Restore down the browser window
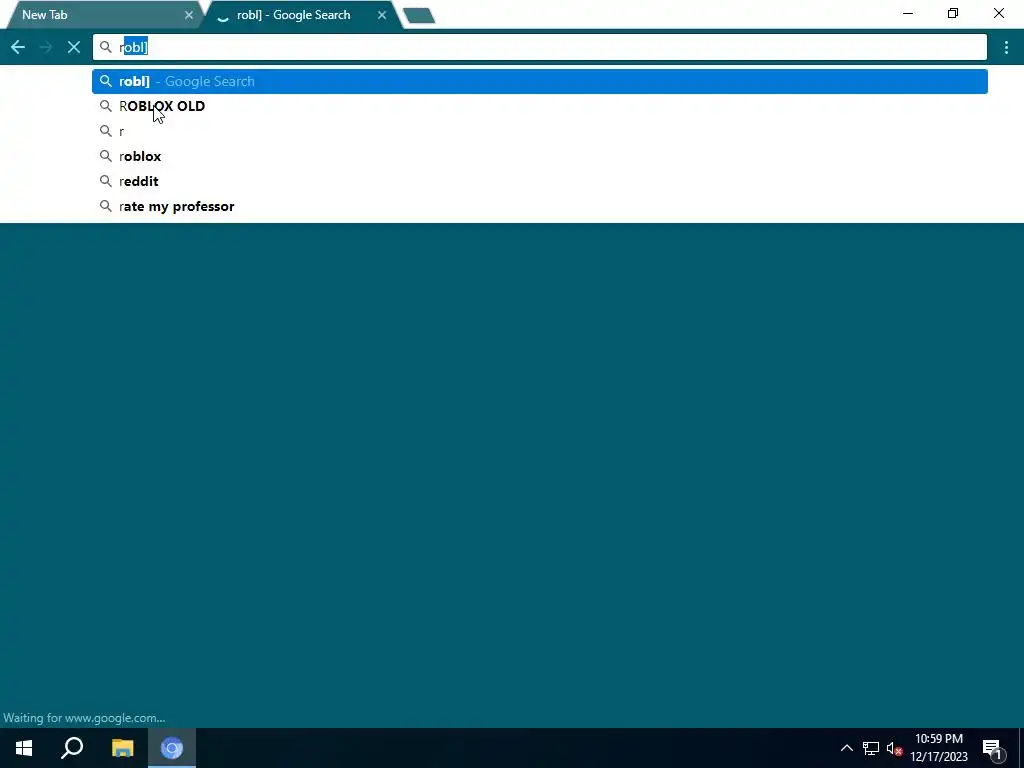The image size is (1024, 768). click(953, 13)
